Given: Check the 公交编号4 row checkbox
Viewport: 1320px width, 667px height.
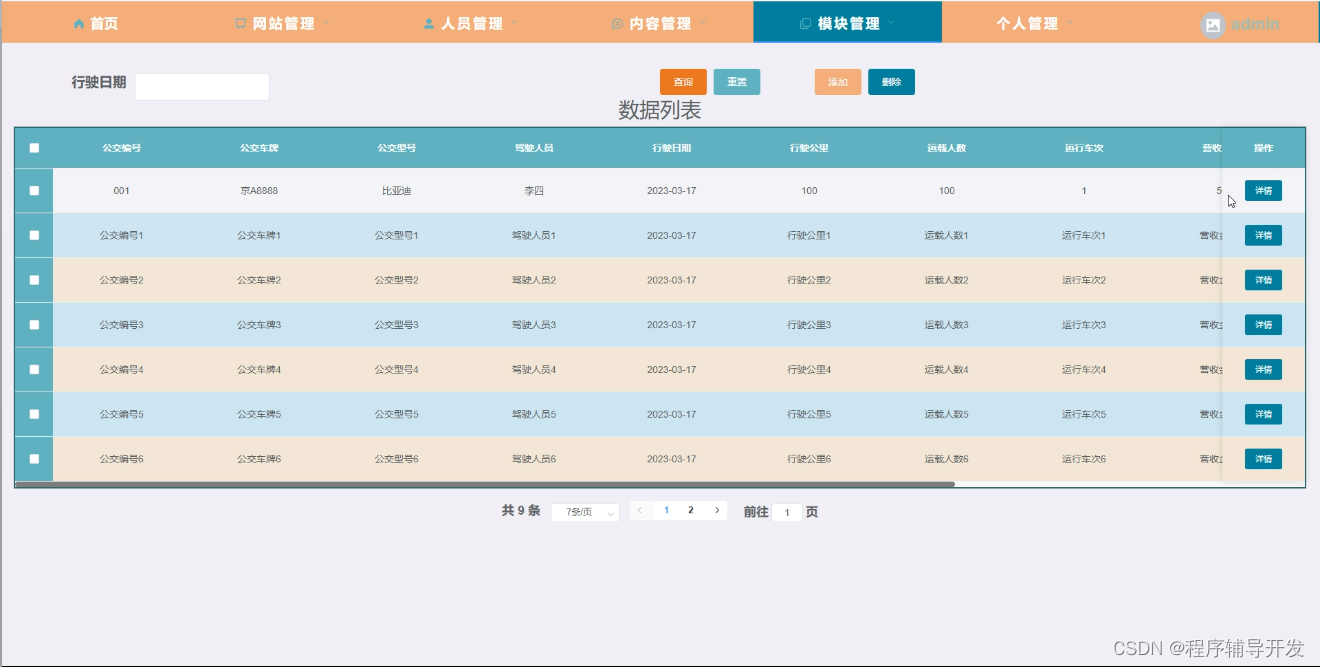Looking at the screenshot, I should point(34,369).
